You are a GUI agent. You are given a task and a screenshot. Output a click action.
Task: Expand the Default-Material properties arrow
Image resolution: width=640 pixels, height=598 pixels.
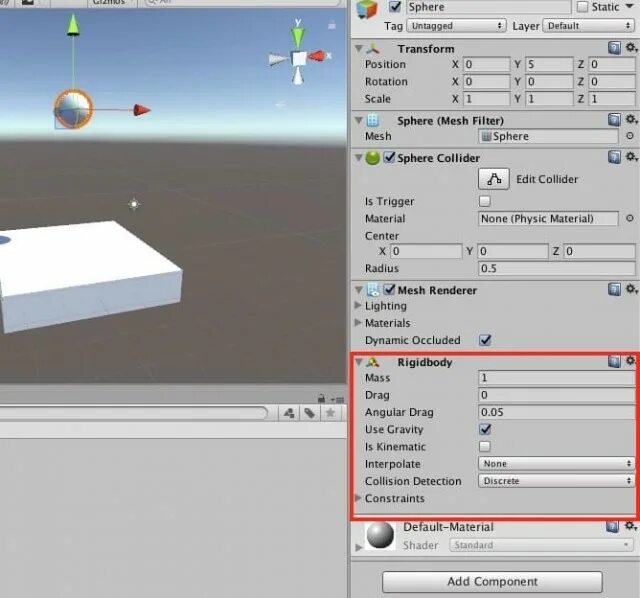coord(359,547)
